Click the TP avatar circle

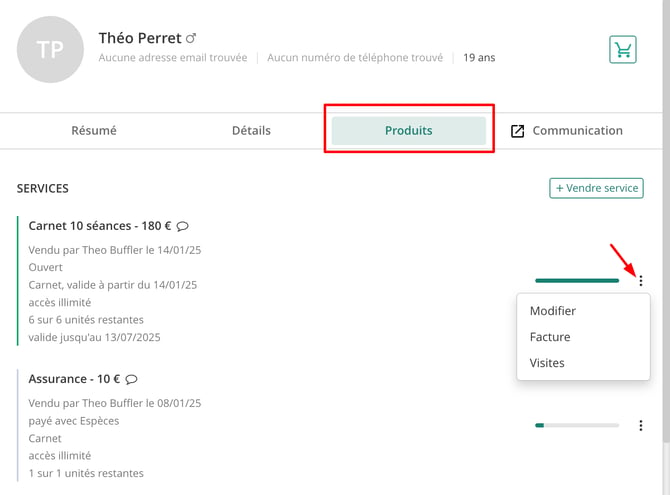tap(50, 50)
